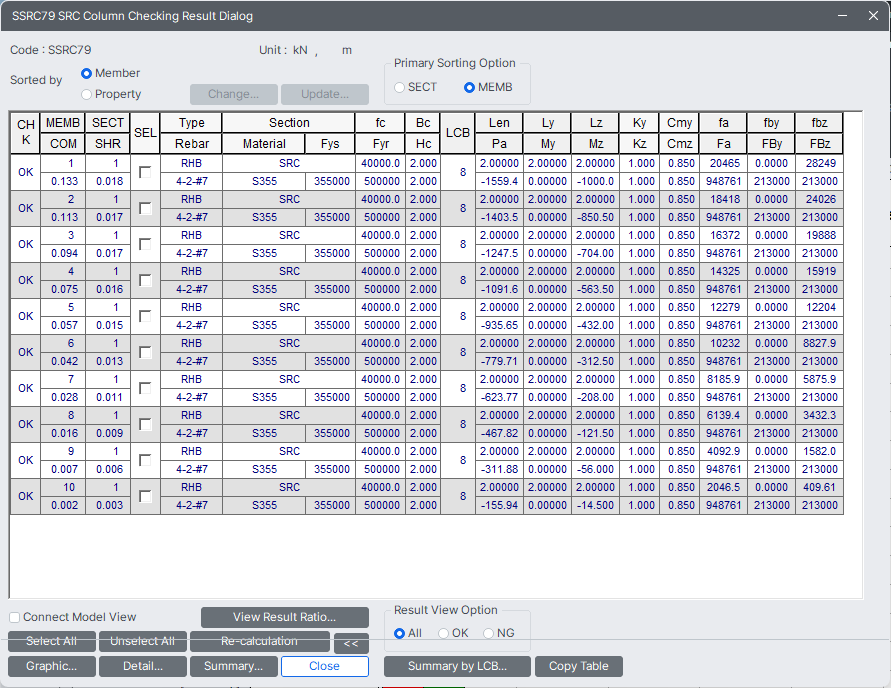Image resolution: width=891 pixels, height=688 pixels.
Task: Collapse the dialog with the << button
Action: [351, 644]
